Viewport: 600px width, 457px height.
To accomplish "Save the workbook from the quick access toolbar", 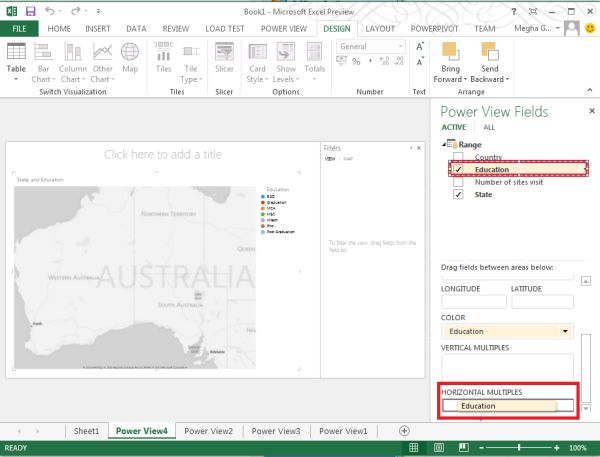I will click(x=29, y=11).
